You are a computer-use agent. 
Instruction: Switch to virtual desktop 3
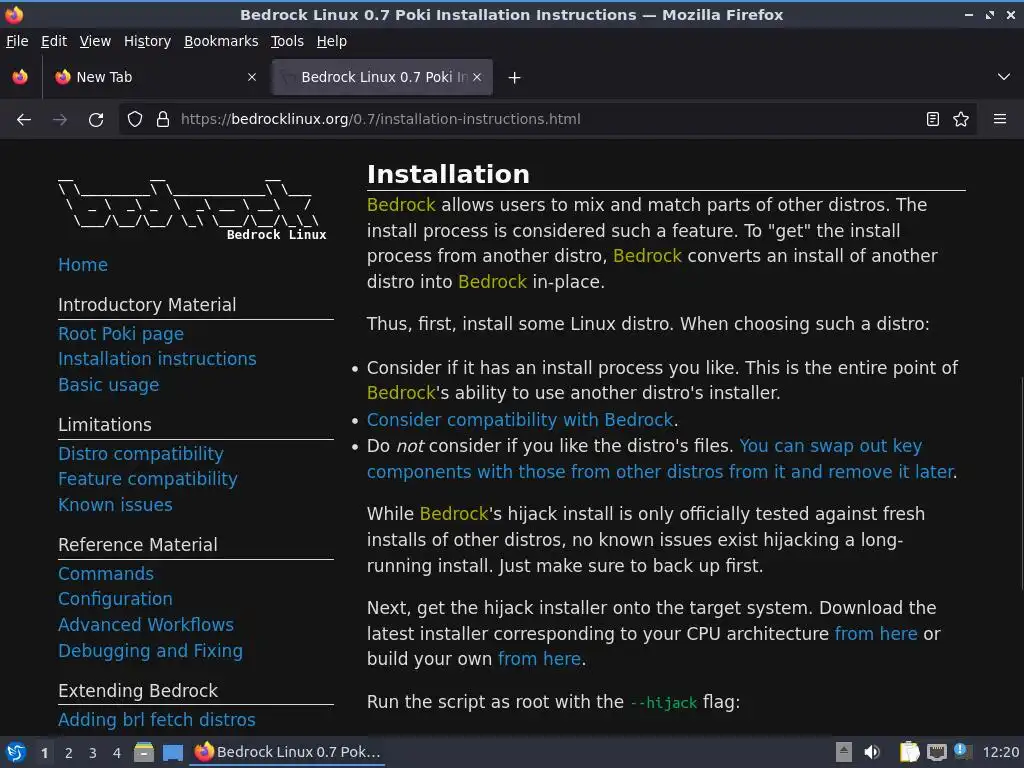pyautogui.click(x=93, y=753)
